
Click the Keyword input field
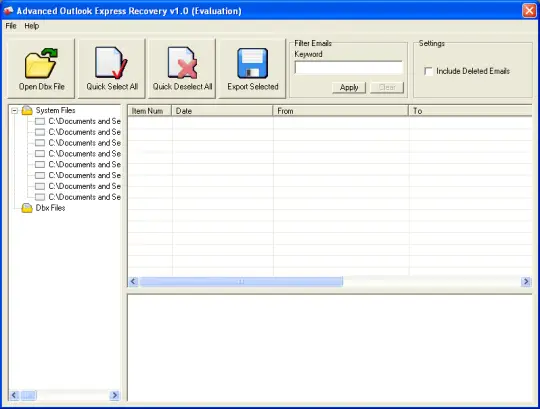(x=349, y=68)
